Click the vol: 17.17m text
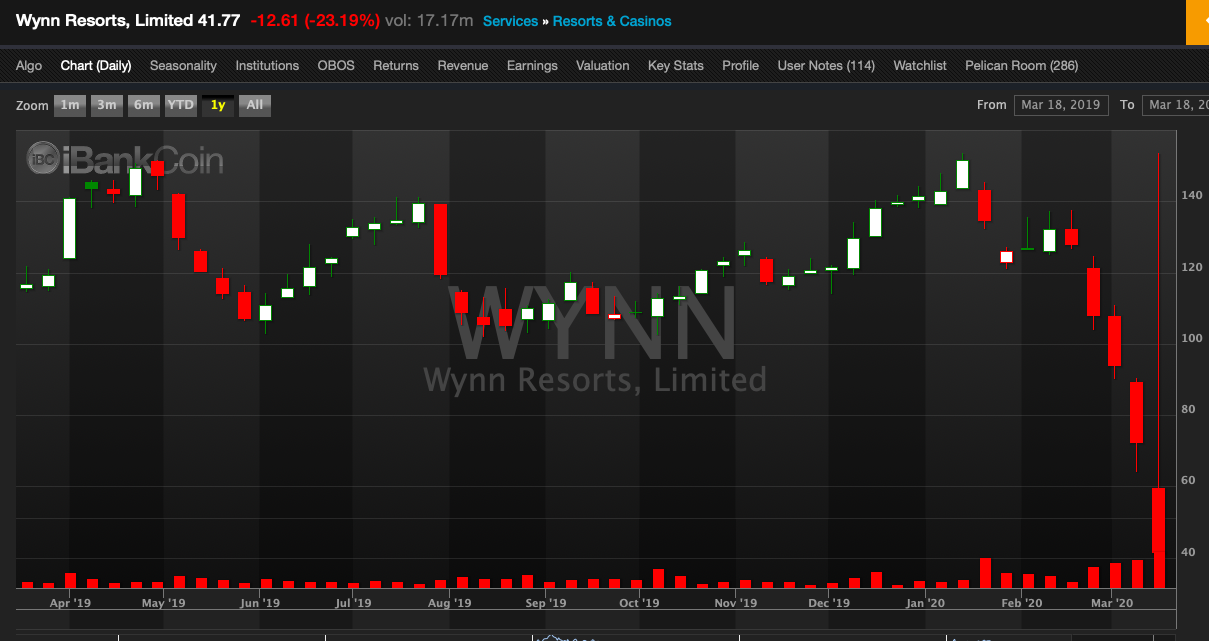The width and height of the screenshot is (1209, 641). 429,21
